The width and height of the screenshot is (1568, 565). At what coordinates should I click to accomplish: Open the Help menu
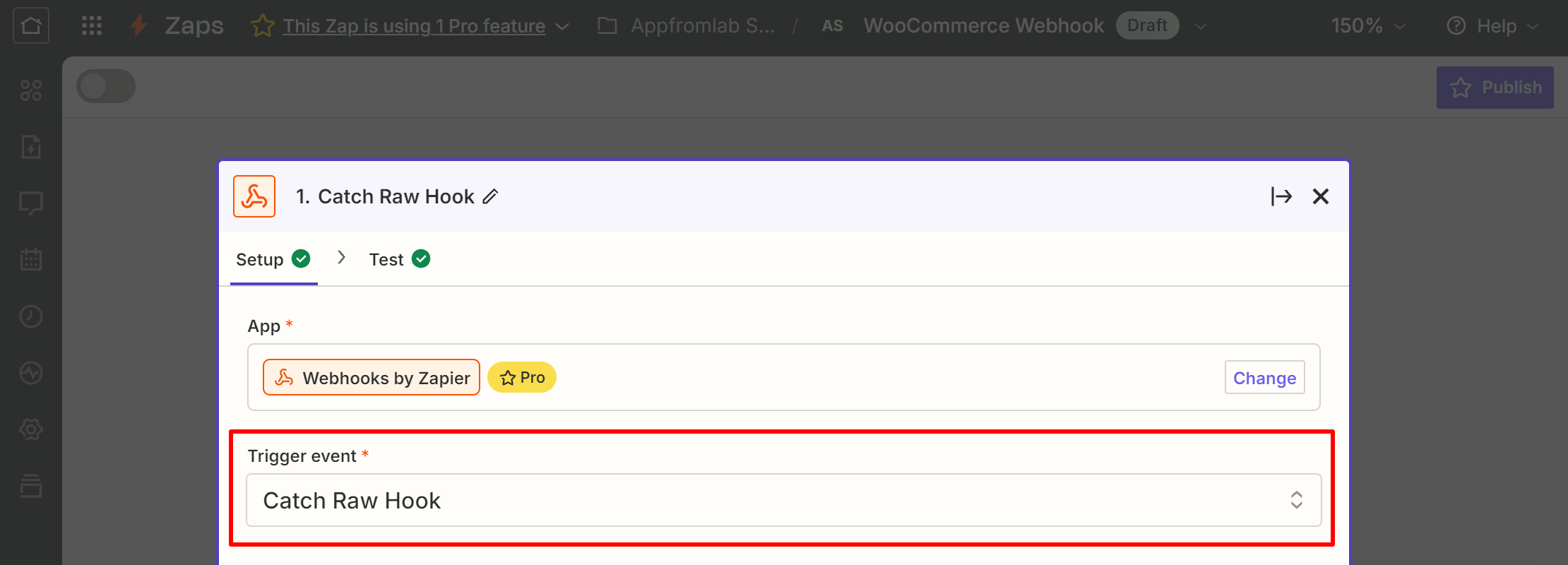(x=1492, y=26)
